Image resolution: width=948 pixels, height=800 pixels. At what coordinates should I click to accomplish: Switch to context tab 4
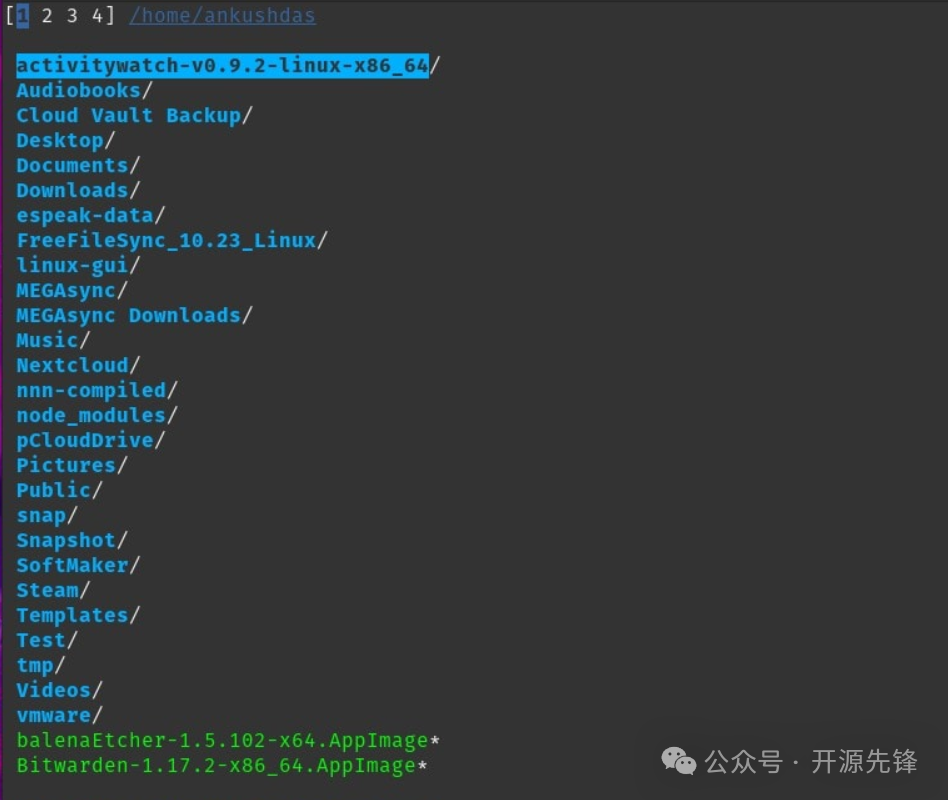(x=97, y=16)
